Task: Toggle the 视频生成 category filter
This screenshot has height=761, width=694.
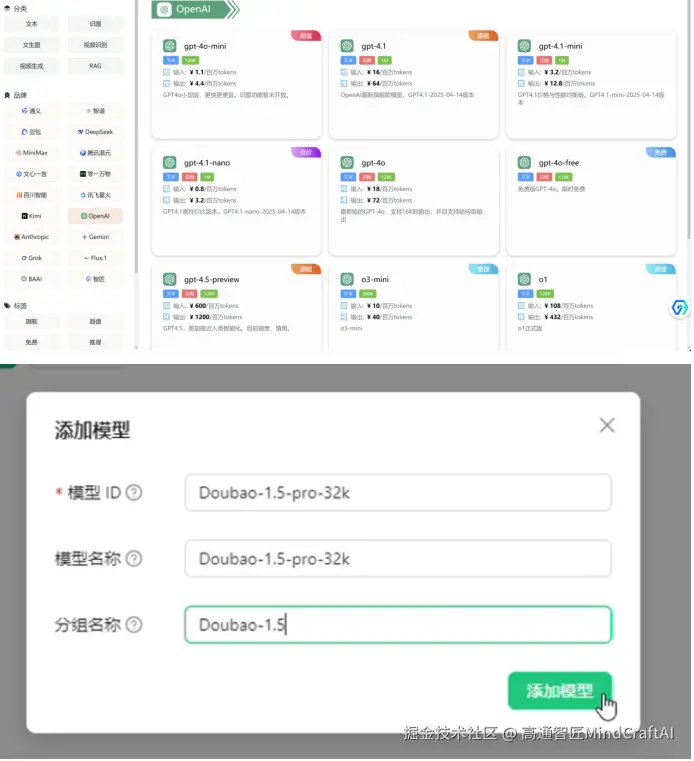Action: pyautogui.click(x=32, y=66)
